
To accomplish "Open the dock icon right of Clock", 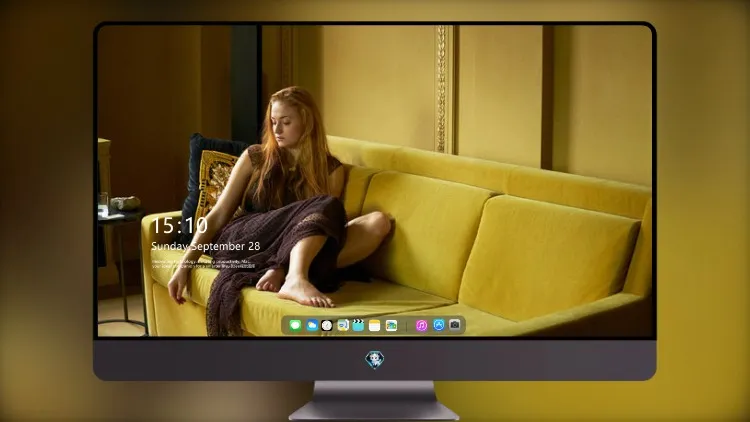I will tap(342, 325).
